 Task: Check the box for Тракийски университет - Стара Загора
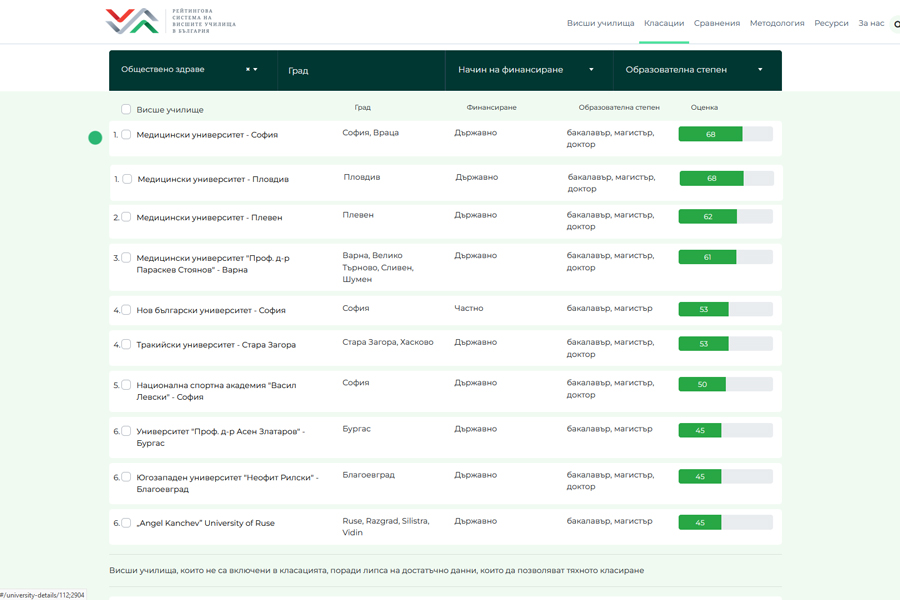tap(126, 344)
